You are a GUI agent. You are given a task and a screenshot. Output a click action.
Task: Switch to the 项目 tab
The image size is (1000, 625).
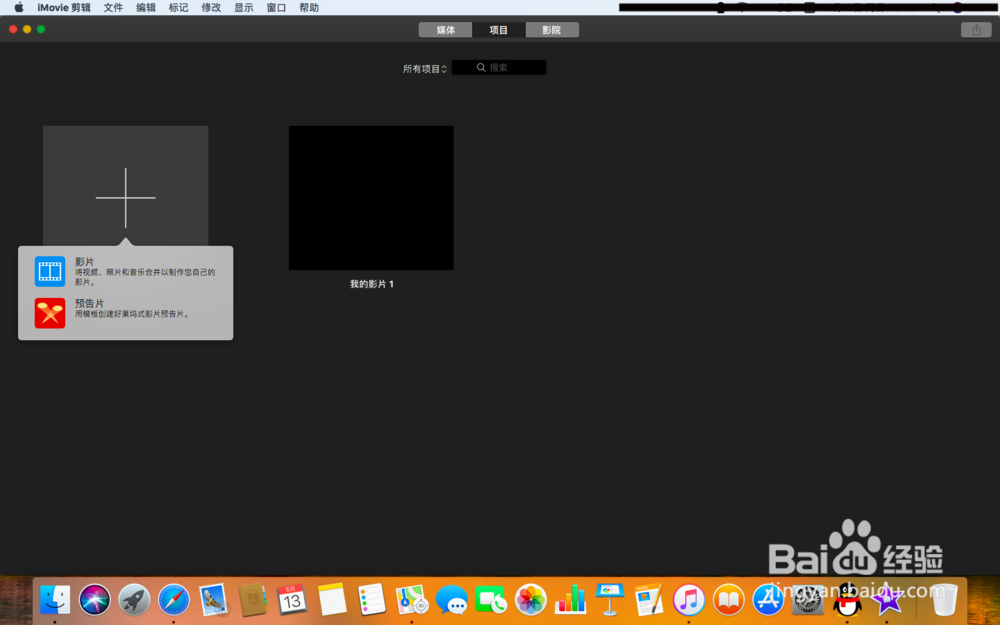499,30
